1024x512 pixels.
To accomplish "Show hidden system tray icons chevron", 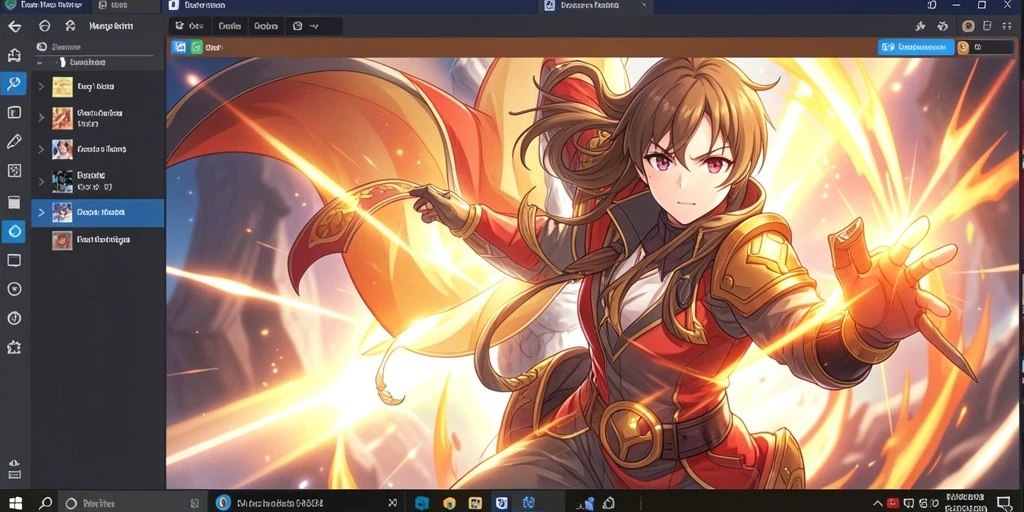I will coord(878,503).
